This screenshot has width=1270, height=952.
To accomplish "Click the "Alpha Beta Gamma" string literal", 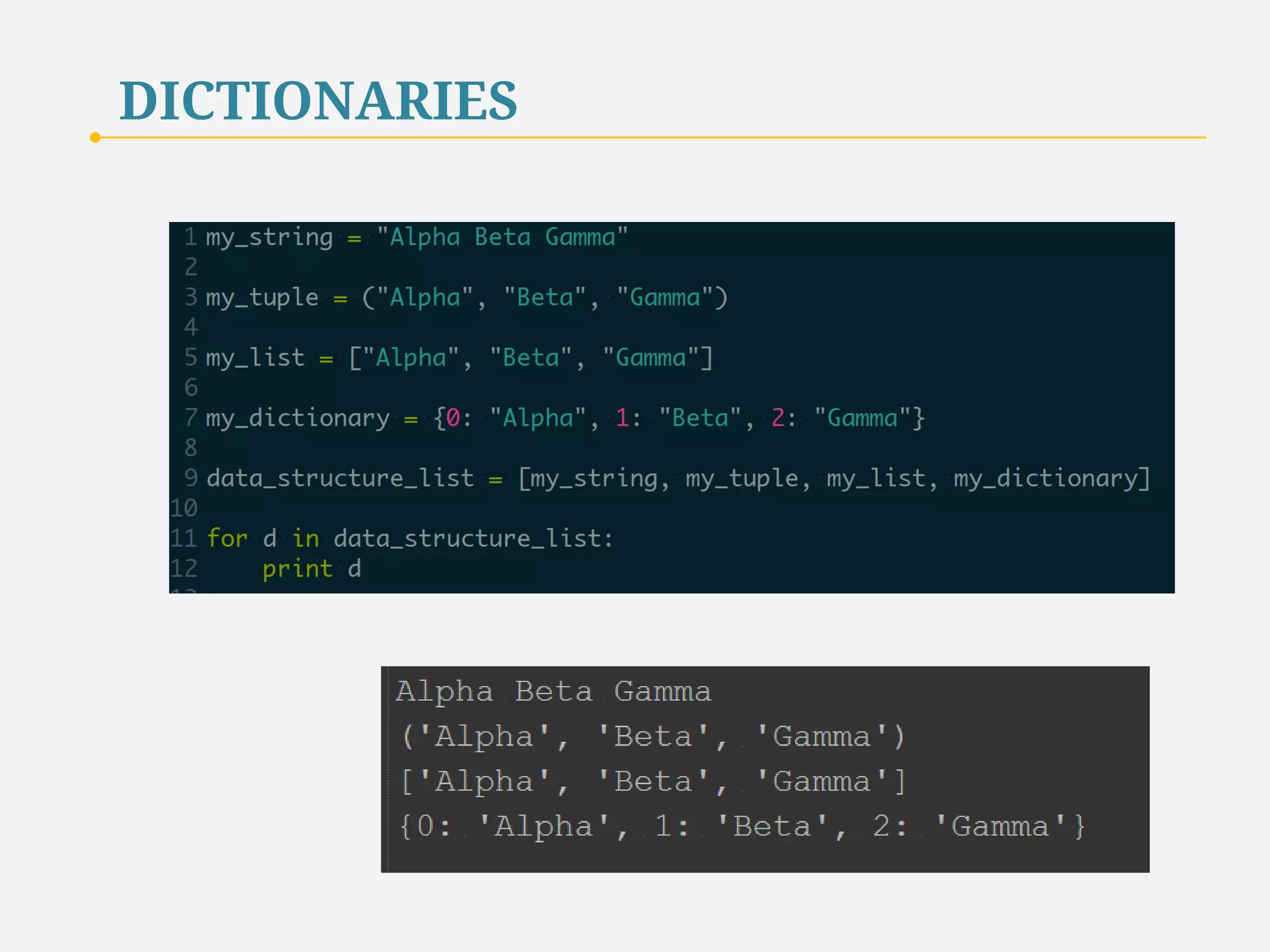I will tap(502, 237).
